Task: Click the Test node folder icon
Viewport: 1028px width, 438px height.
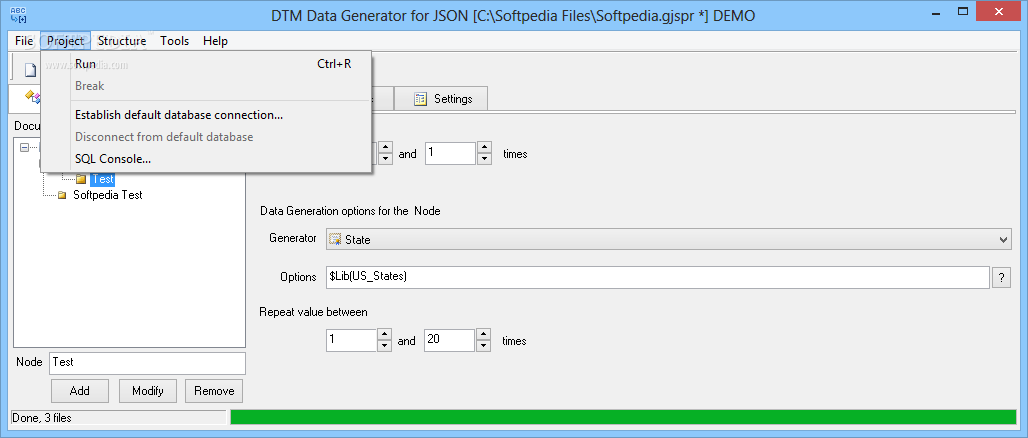Action: pyautogui.click(x=81, y=179)
